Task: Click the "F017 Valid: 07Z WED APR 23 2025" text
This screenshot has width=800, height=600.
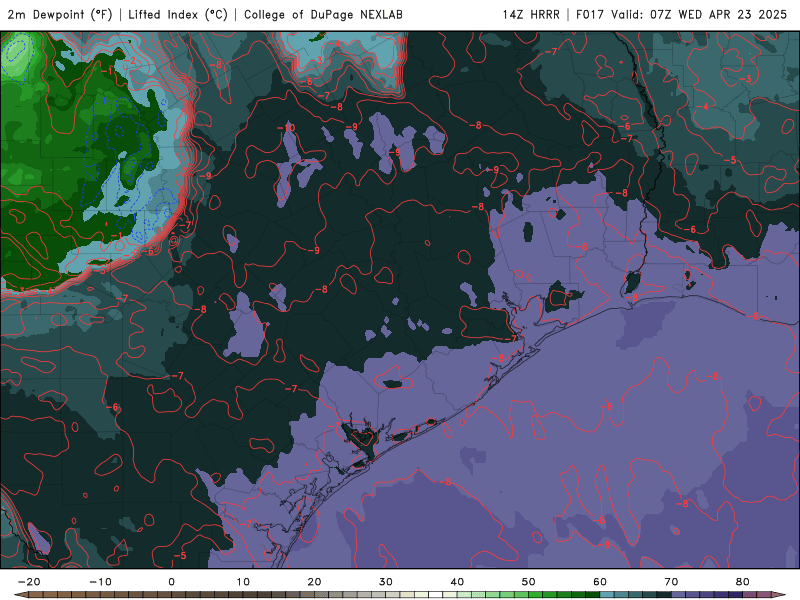Action: point(681,15)
